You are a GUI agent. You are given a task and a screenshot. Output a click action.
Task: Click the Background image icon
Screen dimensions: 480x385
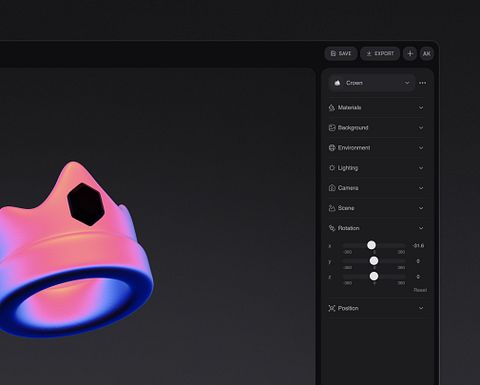tap(332, 128)
